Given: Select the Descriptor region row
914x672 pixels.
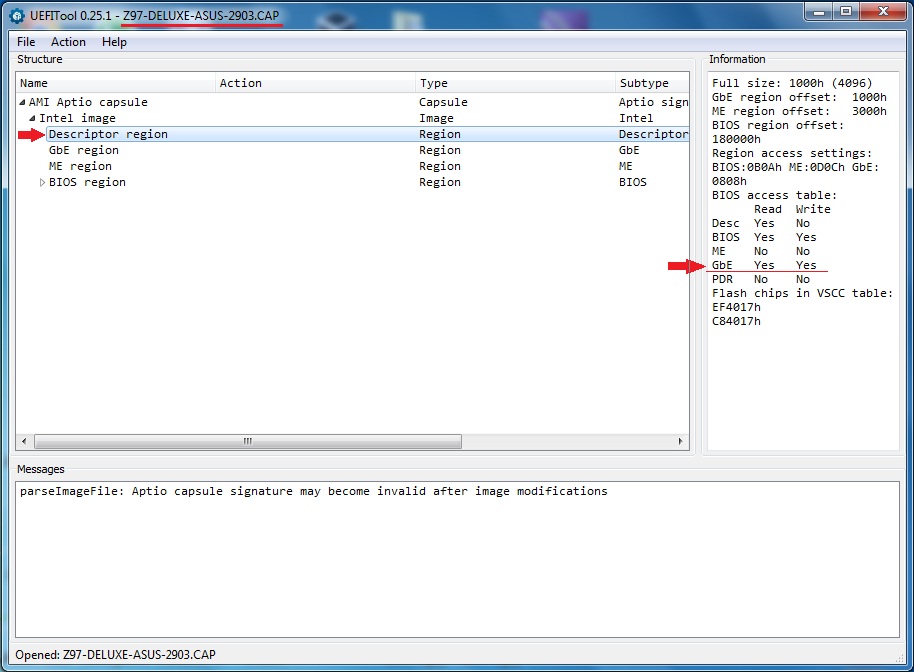Looking at the screenshot, I should pos(367,134).
